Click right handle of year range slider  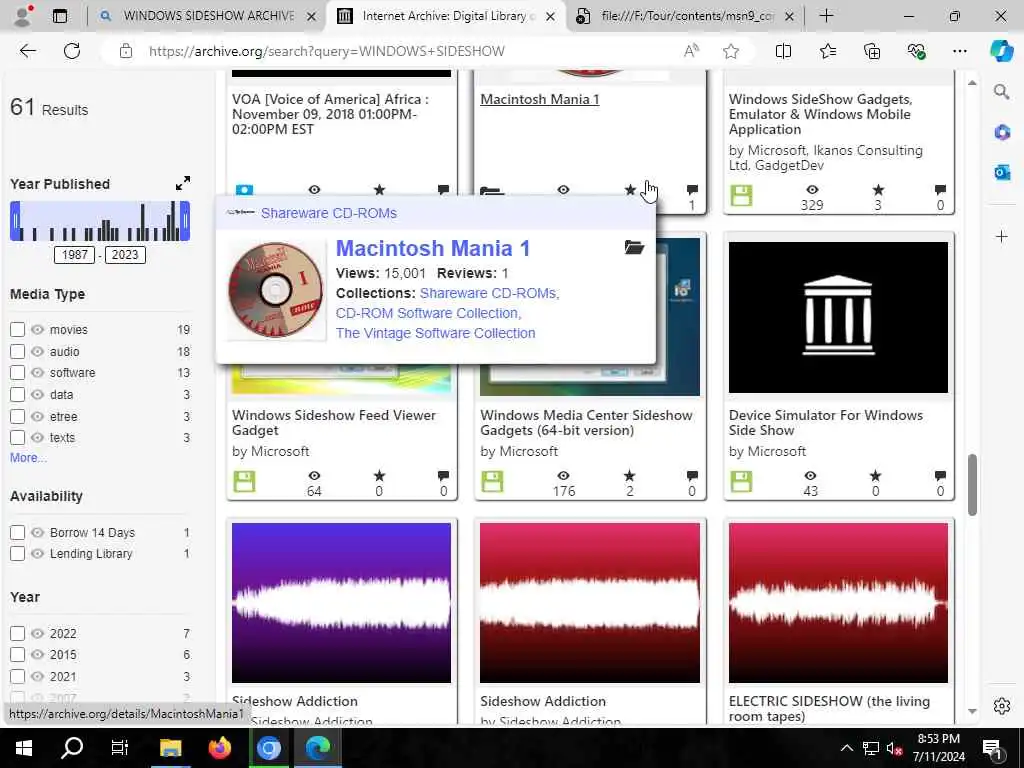pos(185,221)
